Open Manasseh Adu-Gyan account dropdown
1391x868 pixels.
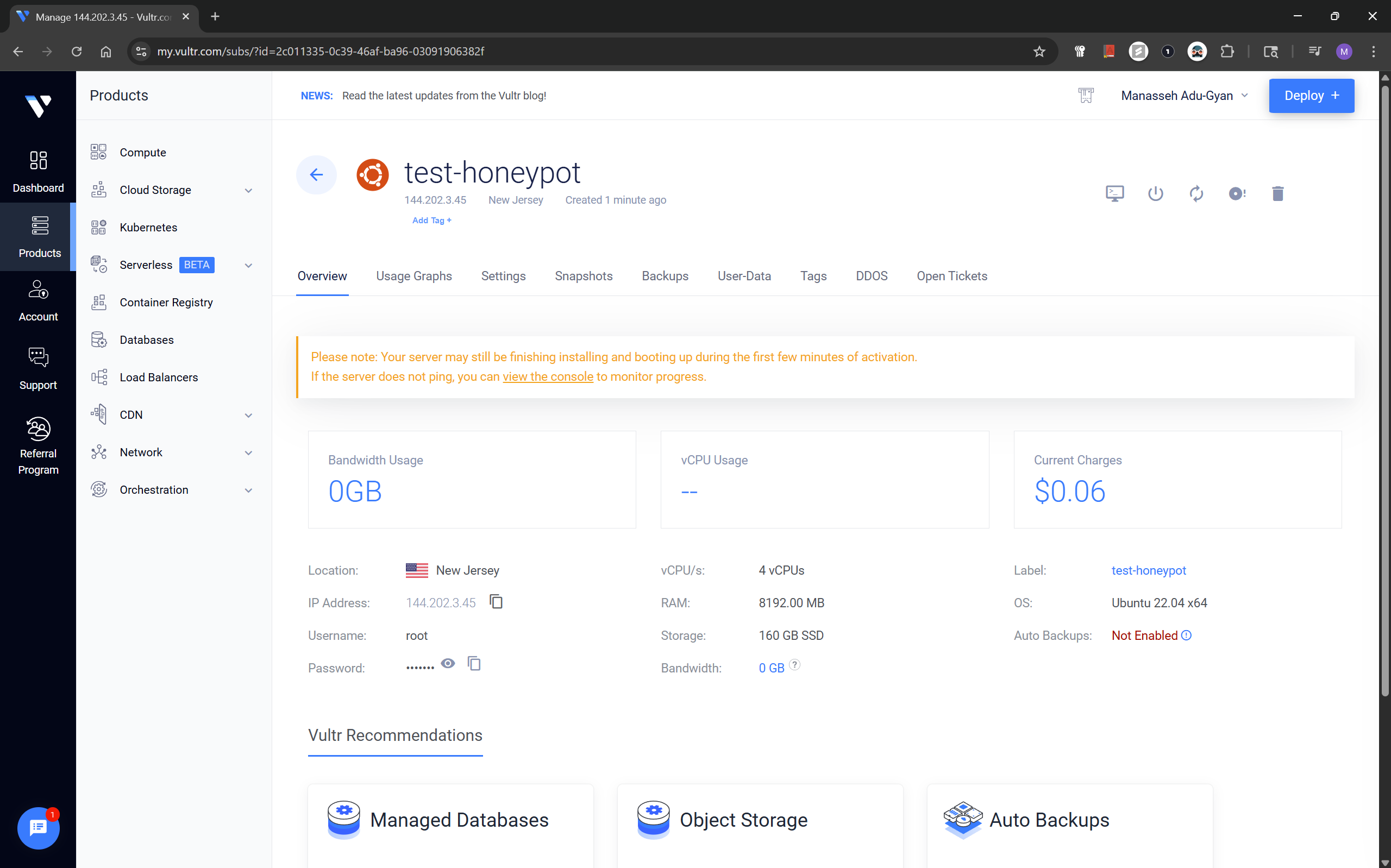tap(1185, 95)
